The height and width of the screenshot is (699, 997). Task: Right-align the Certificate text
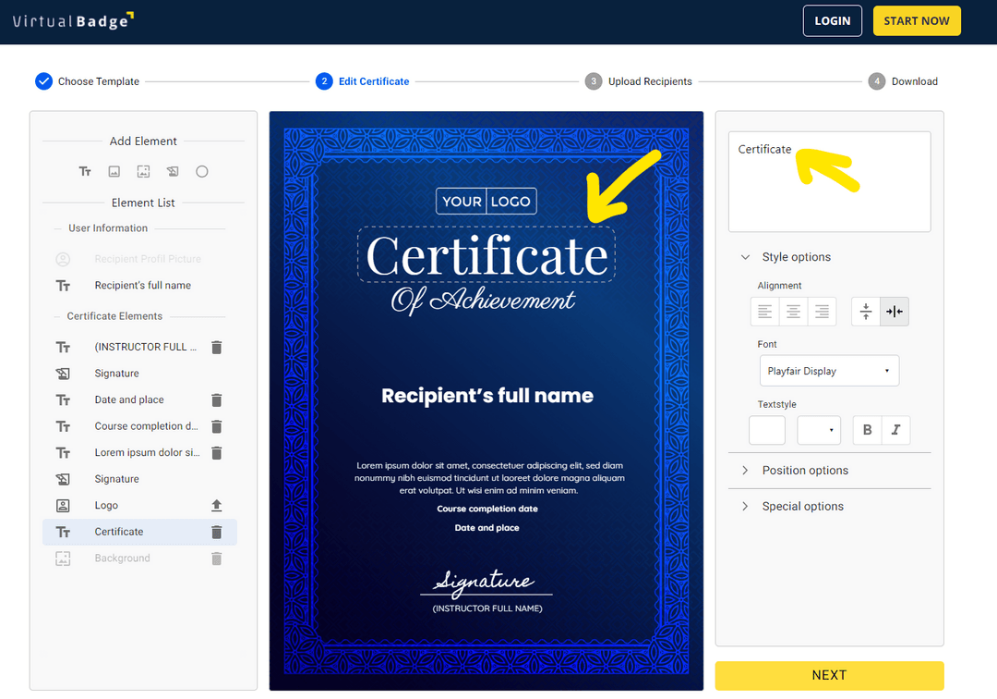click(x=821, y=311)
